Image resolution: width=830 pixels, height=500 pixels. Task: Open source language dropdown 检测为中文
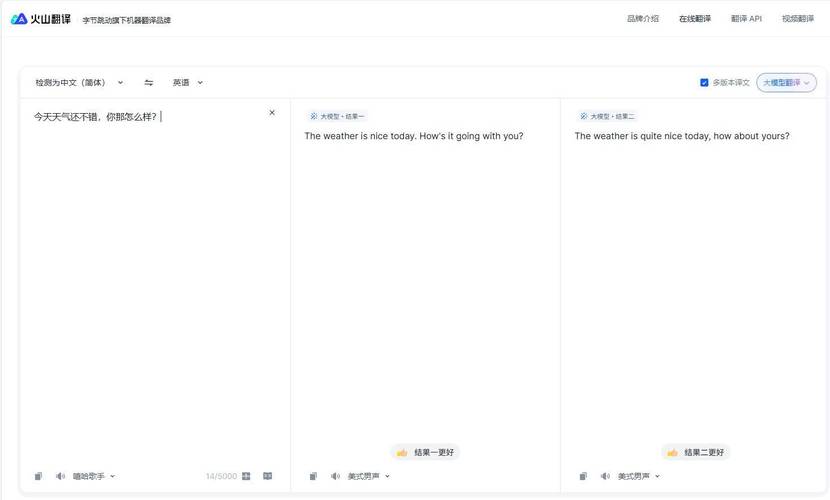79,83
